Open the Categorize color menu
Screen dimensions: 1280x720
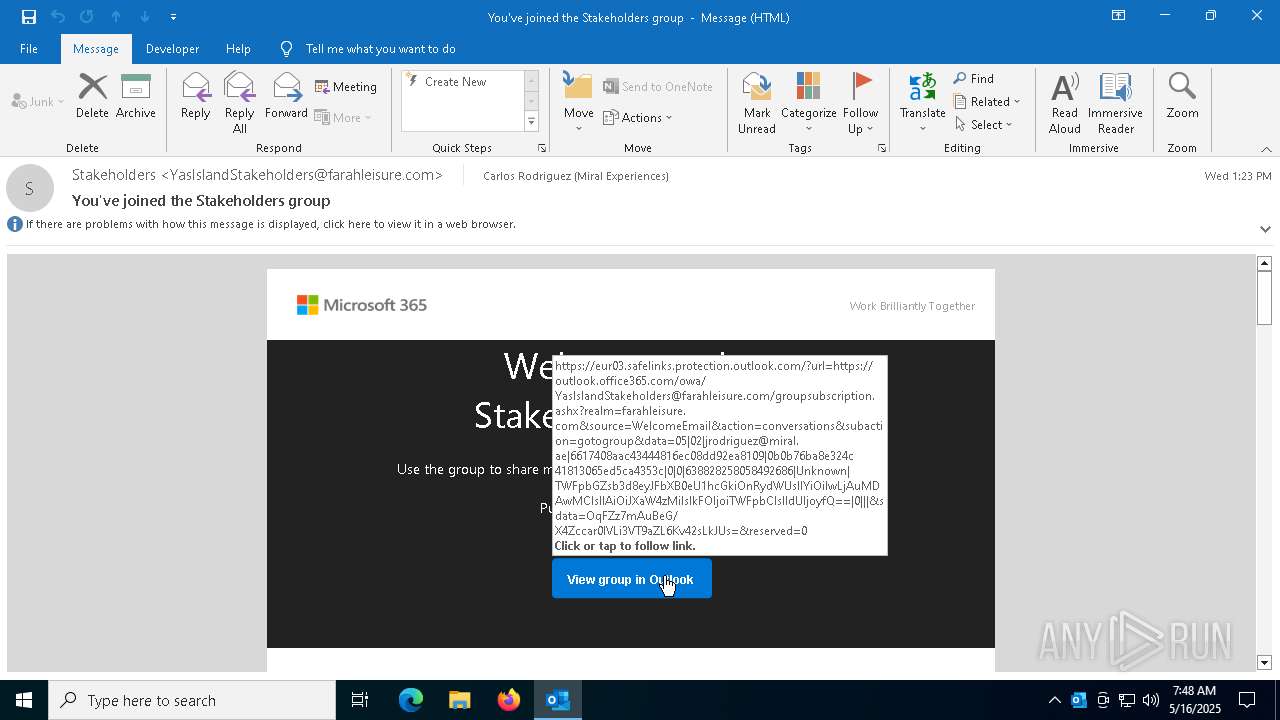808,102
